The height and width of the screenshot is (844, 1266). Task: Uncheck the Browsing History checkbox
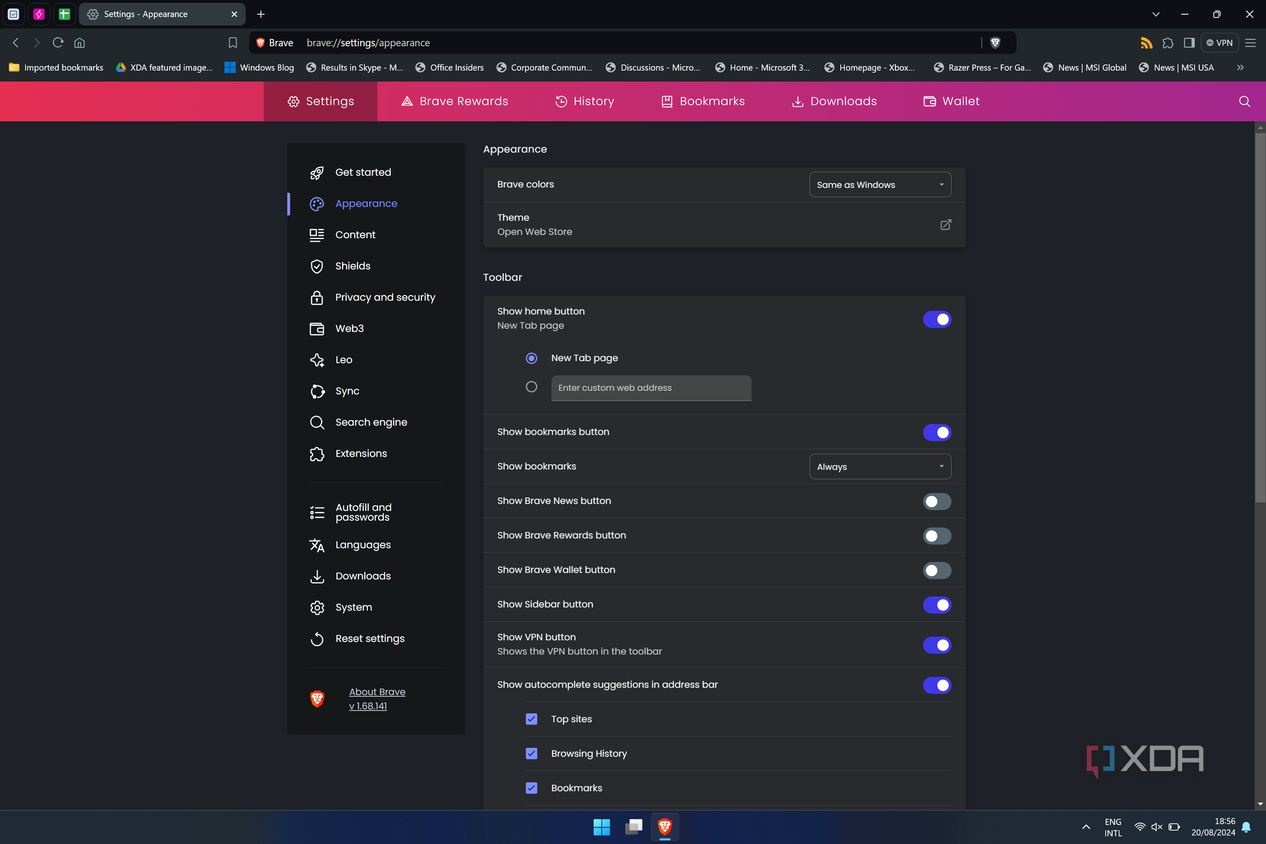point(531,754)
